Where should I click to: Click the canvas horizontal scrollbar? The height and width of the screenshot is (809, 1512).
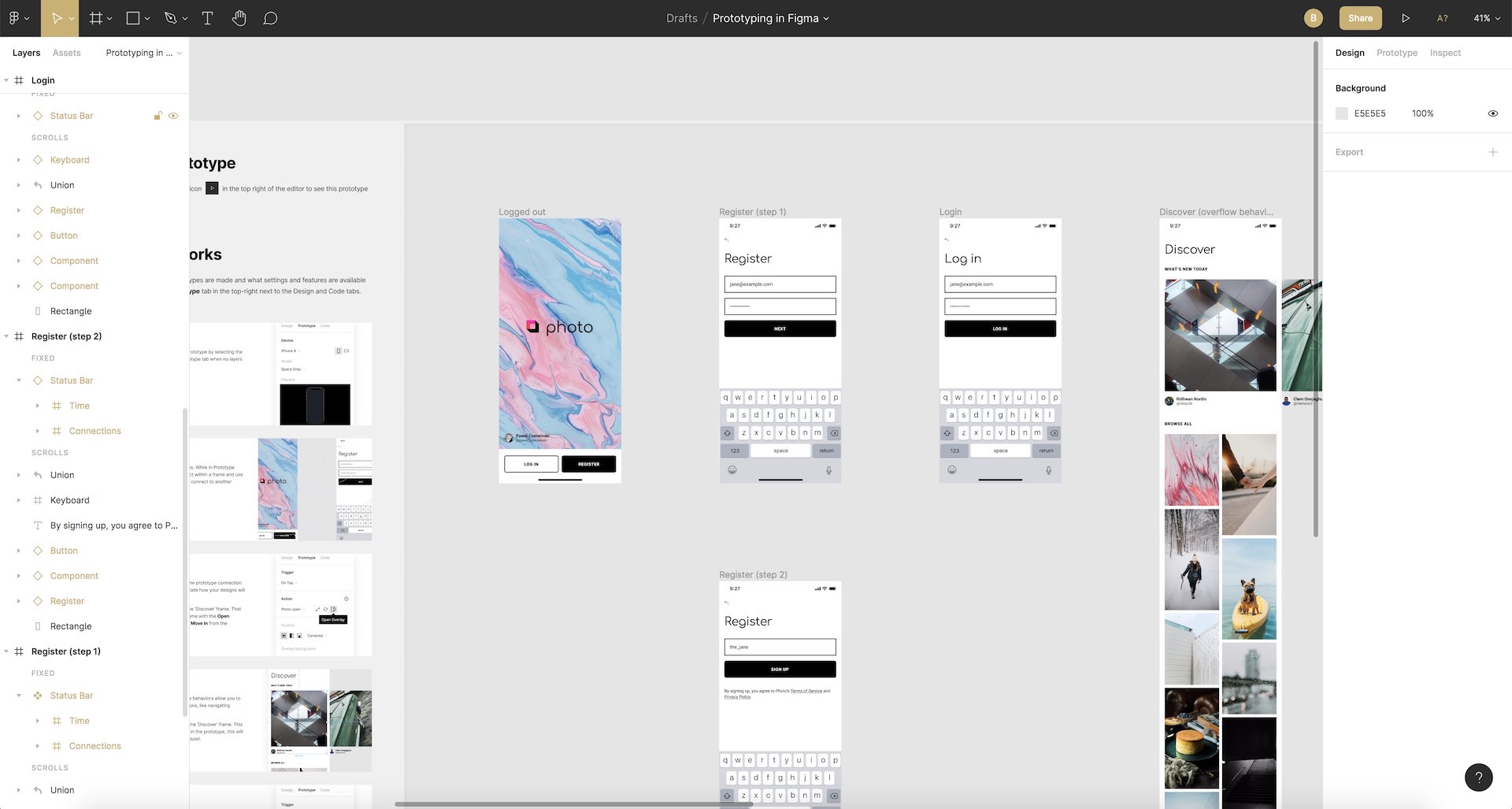click(x=575, y=804)
